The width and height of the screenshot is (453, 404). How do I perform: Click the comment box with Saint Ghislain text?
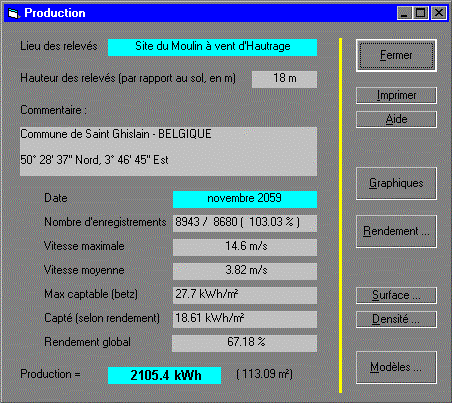pyautogui.click(x=168, y=151)
